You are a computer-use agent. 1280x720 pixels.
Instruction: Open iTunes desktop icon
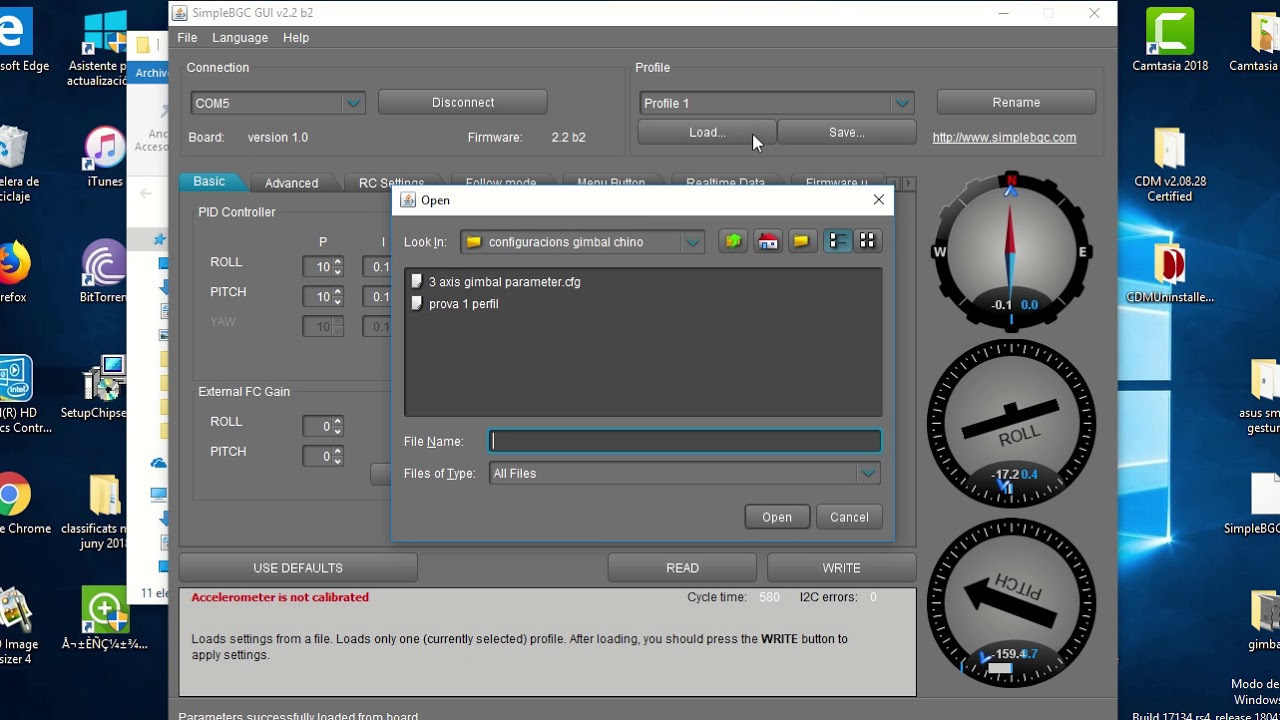(x=104, y=158)
